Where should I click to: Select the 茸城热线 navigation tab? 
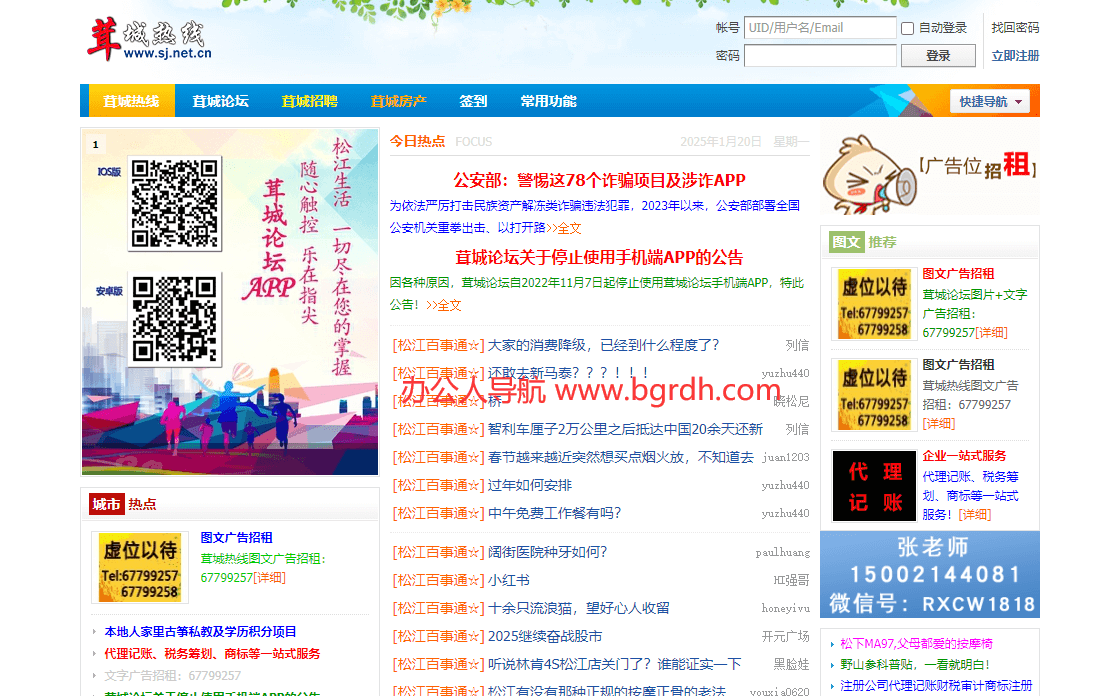tap(131, 101)
